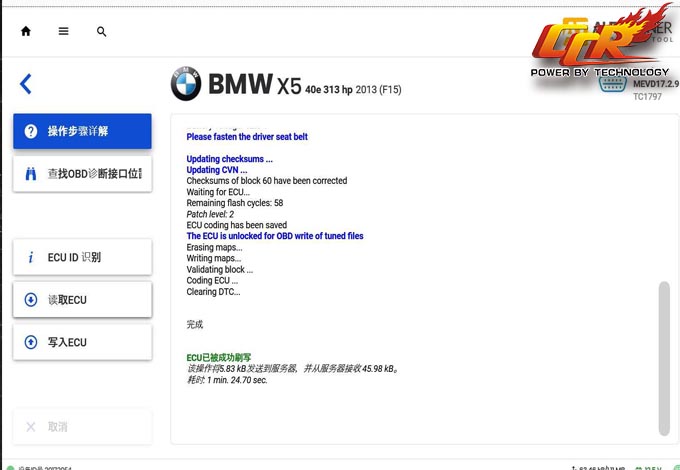
Task: Select the binoculars icon for OBD location
Action: 31,174
